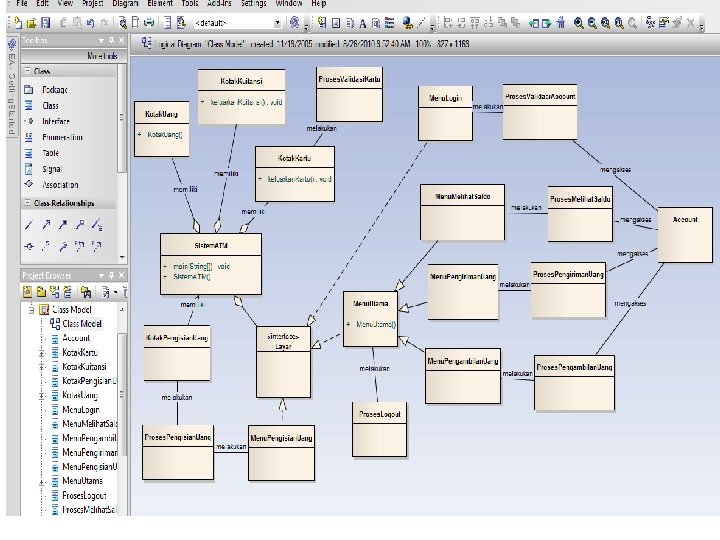Image resolution: width=720 pixels, height=540 pixels.
Task: Click the broom cleanup toolbar icon
Action: pyautogui.click(x=560, y=22)
